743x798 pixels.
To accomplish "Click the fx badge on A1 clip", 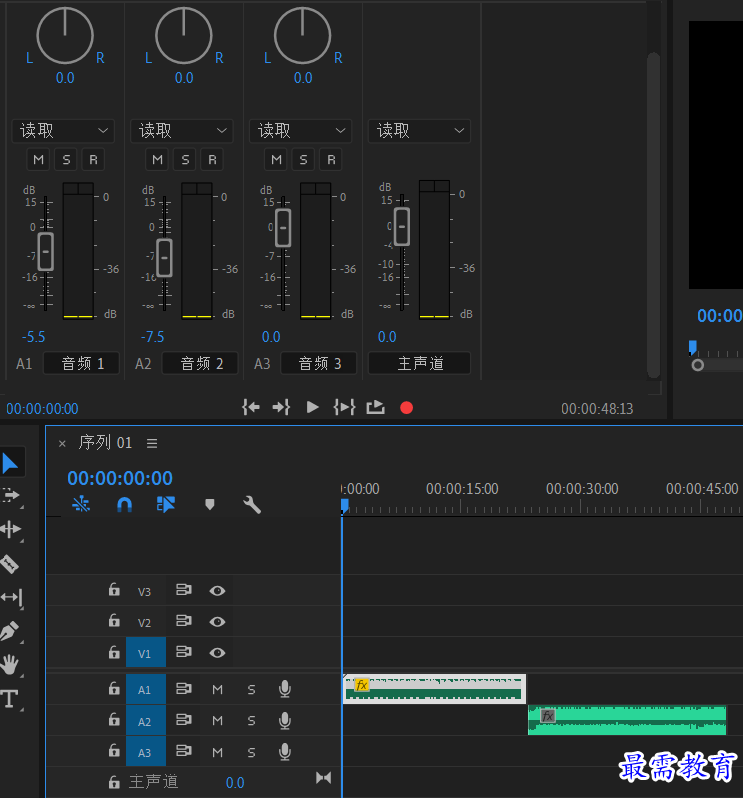I will [x=362, y=685].
